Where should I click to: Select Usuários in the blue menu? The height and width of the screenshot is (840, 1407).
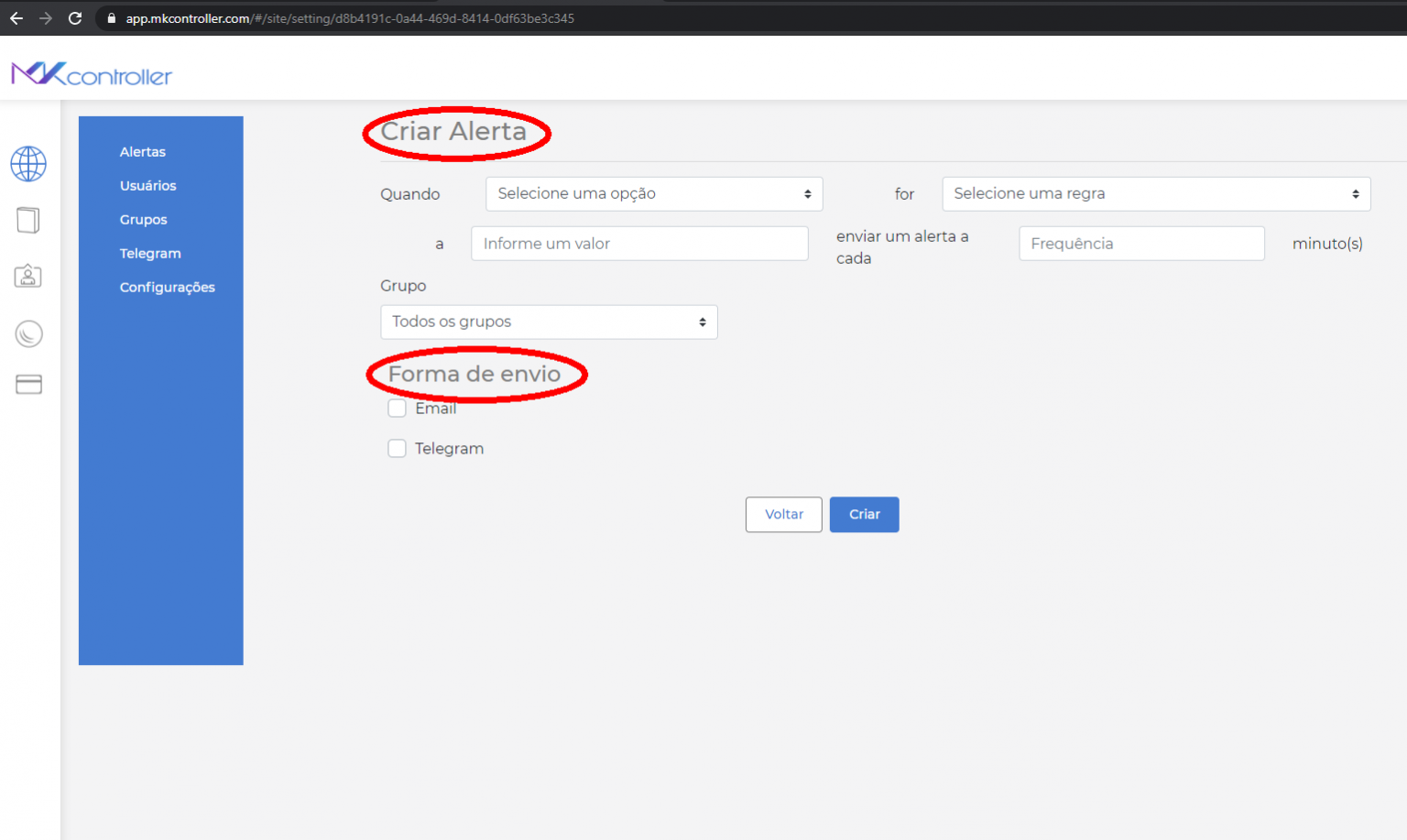147,185
